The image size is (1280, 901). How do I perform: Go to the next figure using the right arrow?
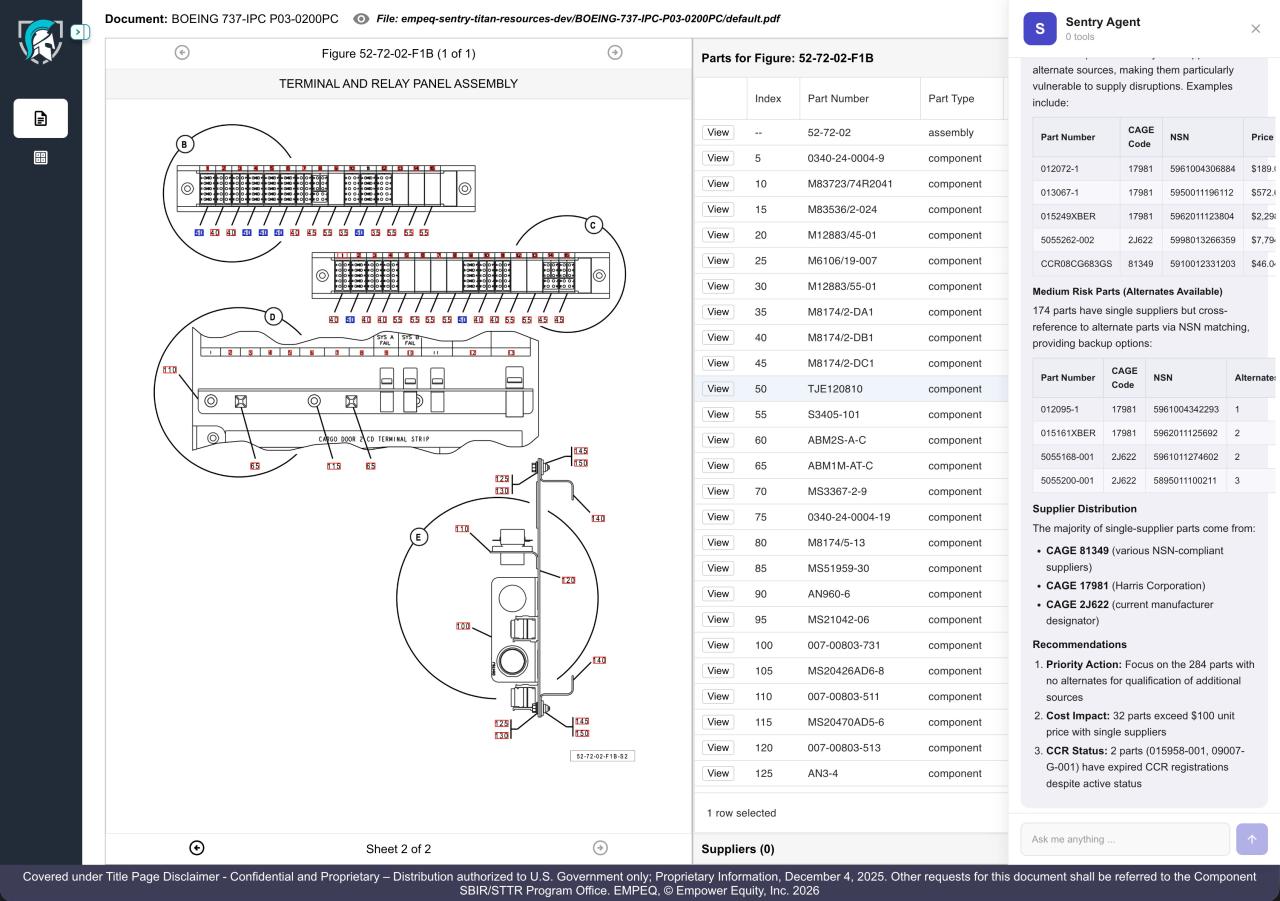point(615,53)
